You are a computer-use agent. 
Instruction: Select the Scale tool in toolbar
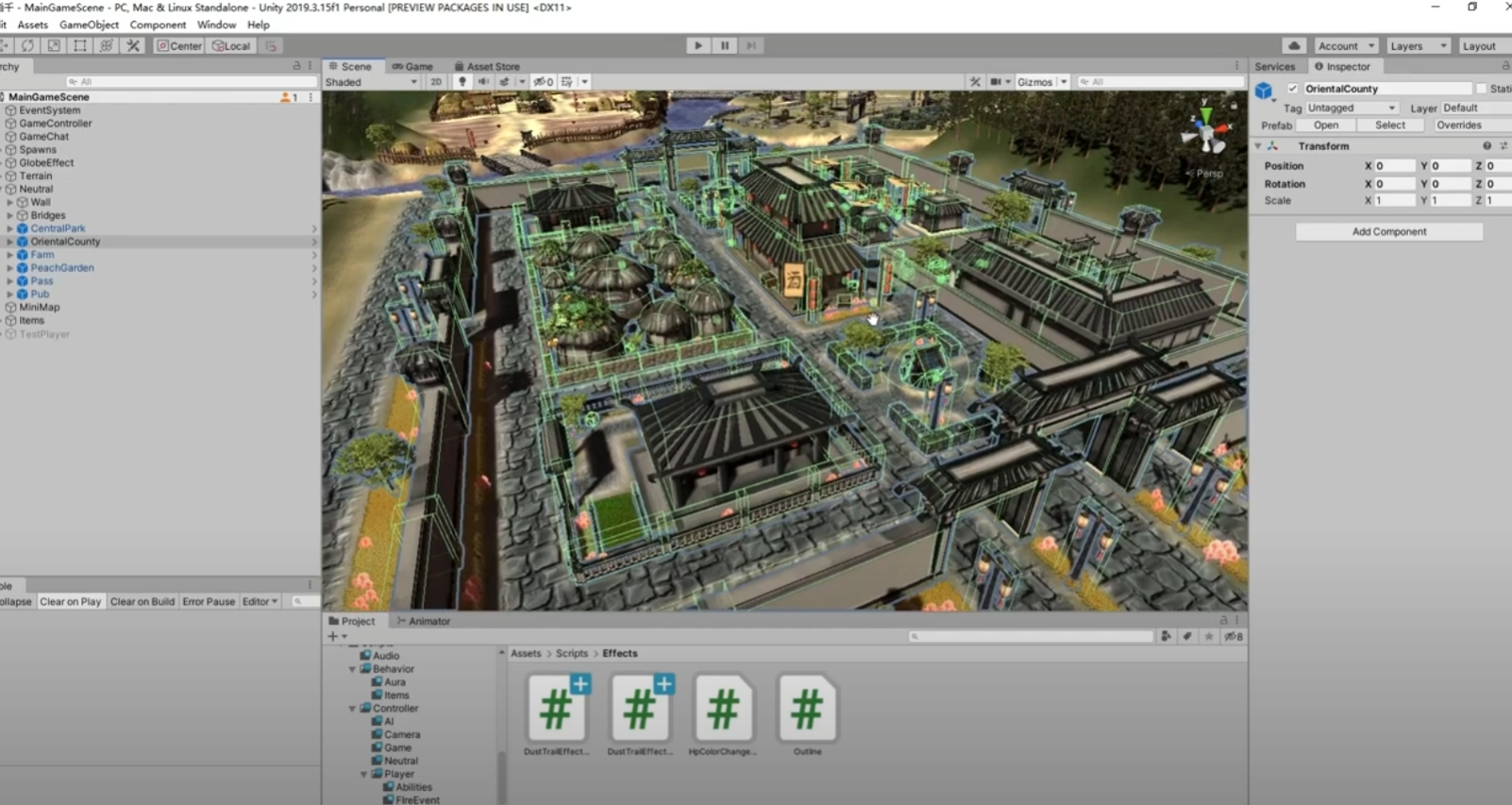click(54, 45)
